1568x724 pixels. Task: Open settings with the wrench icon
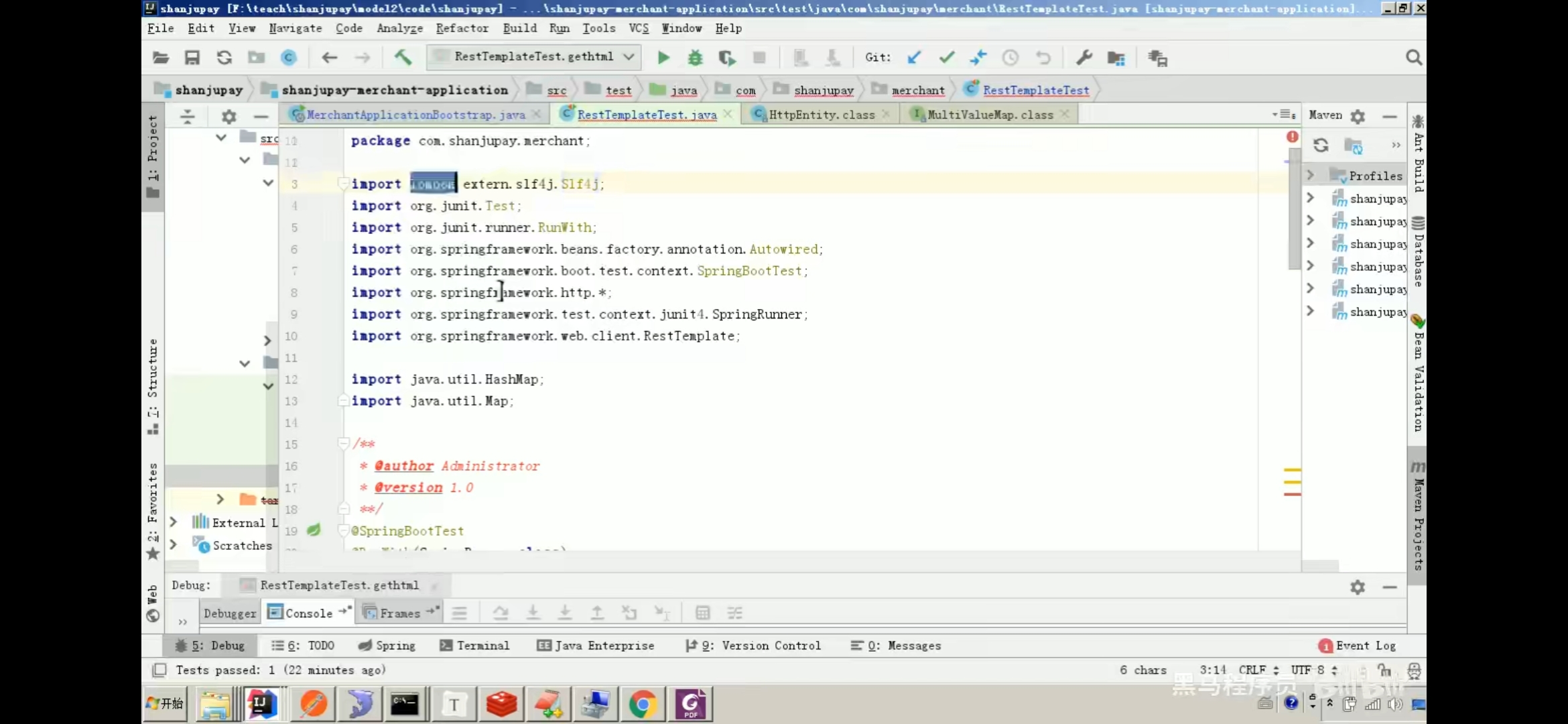pyautogui.click(x=1084, y=58)
